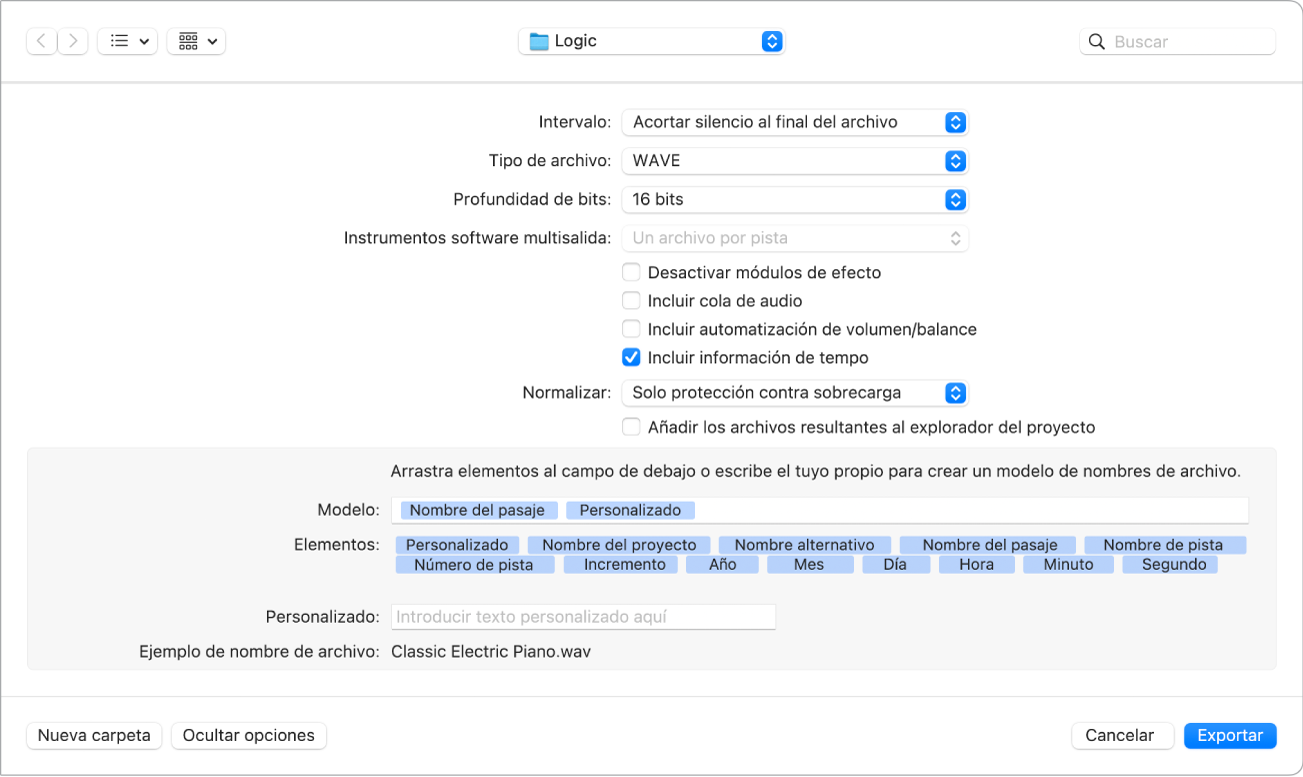Image resolution: width=1303 pixels, height=777 pixels.
Task: Expand the Profundidad de bits dropdown
Action: click(x=795, y=199)
